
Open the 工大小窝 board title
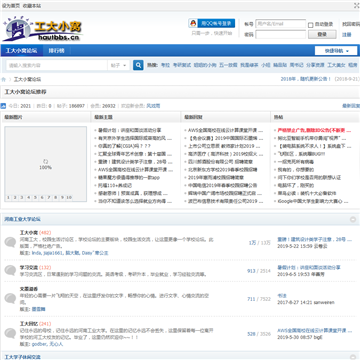pyautogui.click(x=29, y=232)
